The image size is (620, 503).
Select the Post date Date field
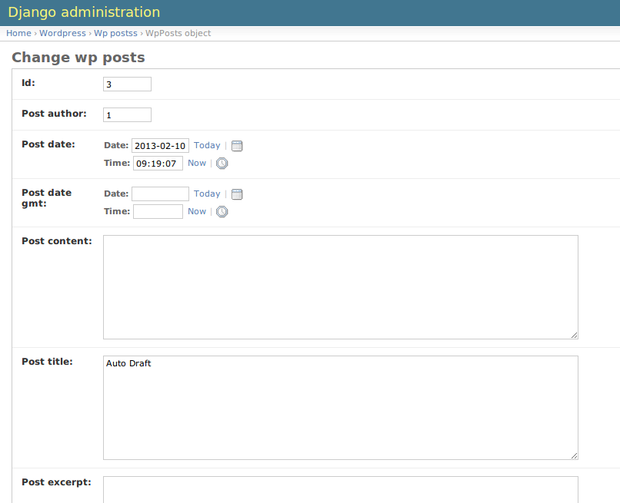(x=160, y=146)
